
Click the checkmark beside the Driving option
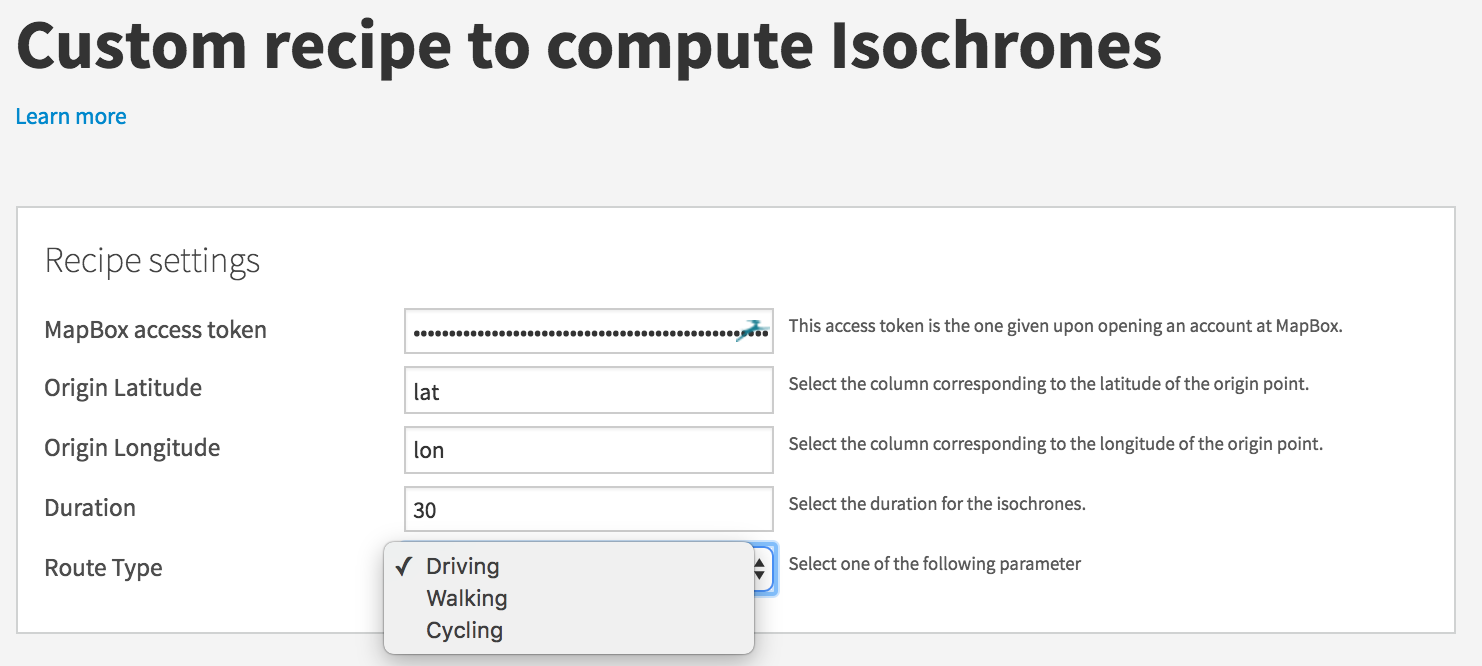pos(404,566)
